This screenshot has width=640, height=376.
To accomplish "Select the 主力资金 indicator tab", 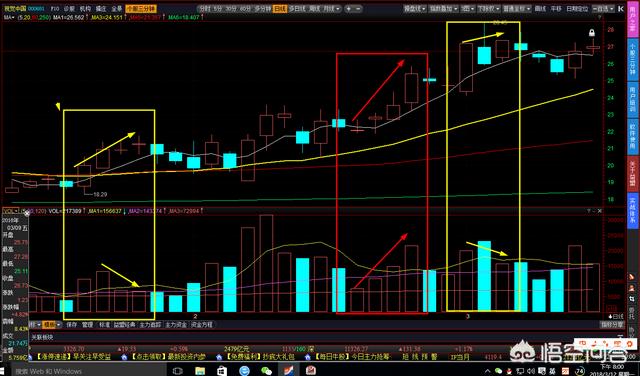I will pos(176,325).
